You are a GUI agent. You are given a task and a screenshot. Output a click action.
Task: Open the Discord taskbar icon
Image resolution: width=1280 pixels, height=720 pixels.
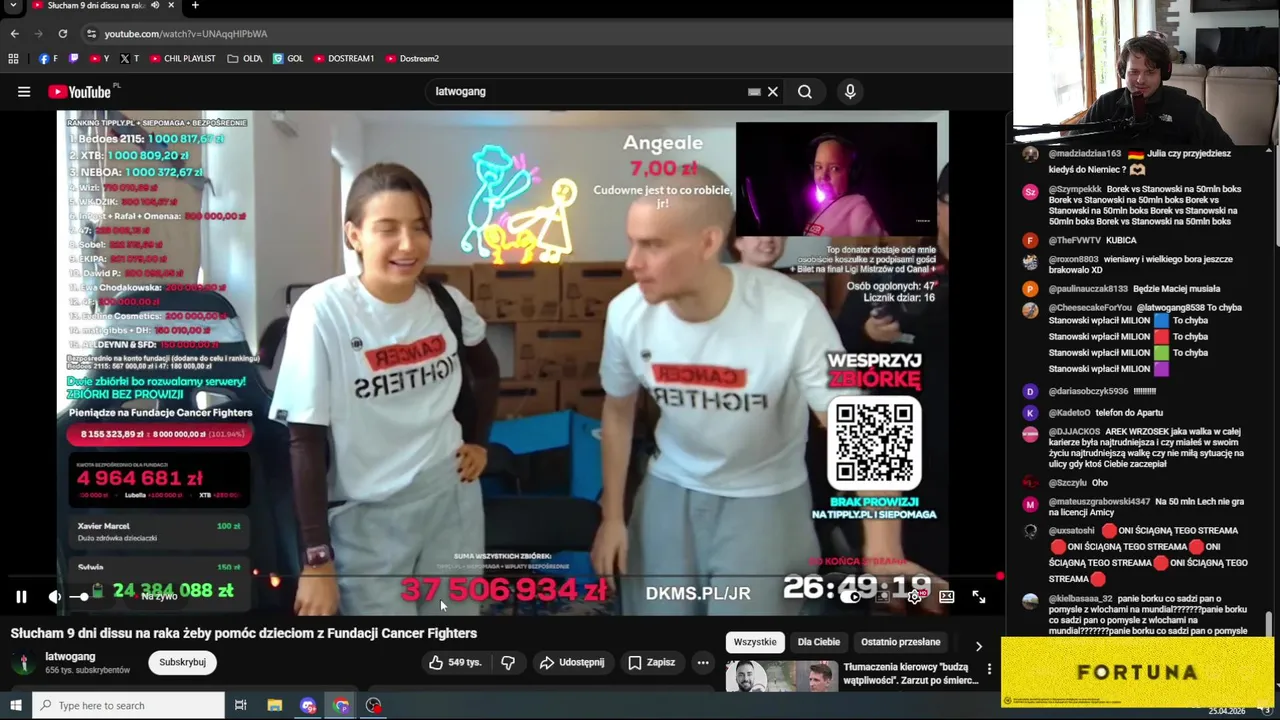tap(308, 706)
